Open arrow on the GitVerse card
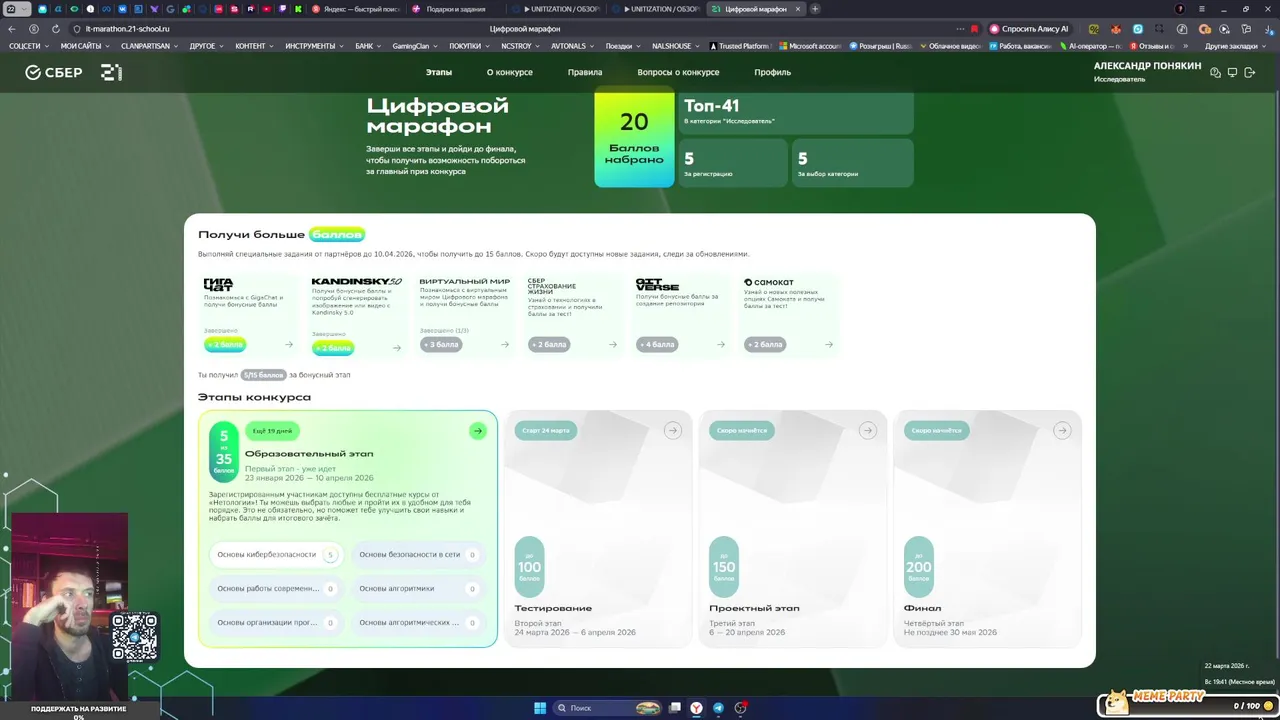 pyautogui.click(x=721, y=344)
